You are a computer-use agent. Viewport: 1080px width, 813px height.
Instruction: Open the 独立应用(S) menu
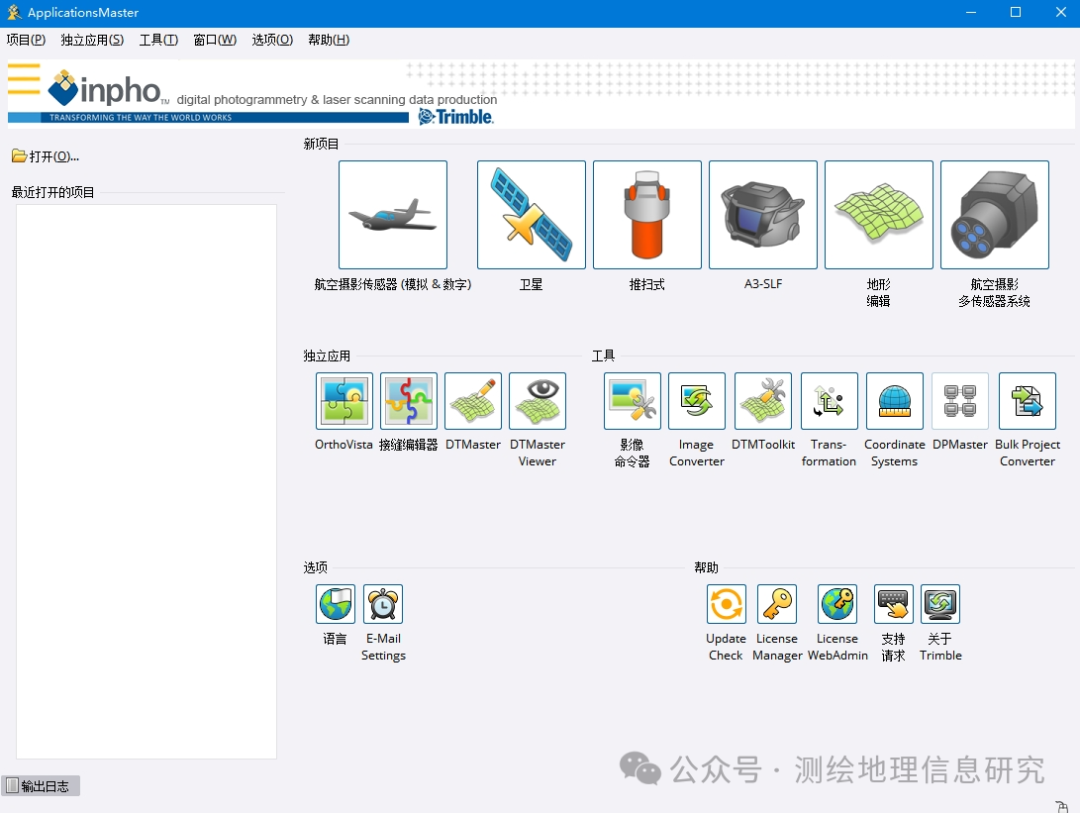pos(92,40)
